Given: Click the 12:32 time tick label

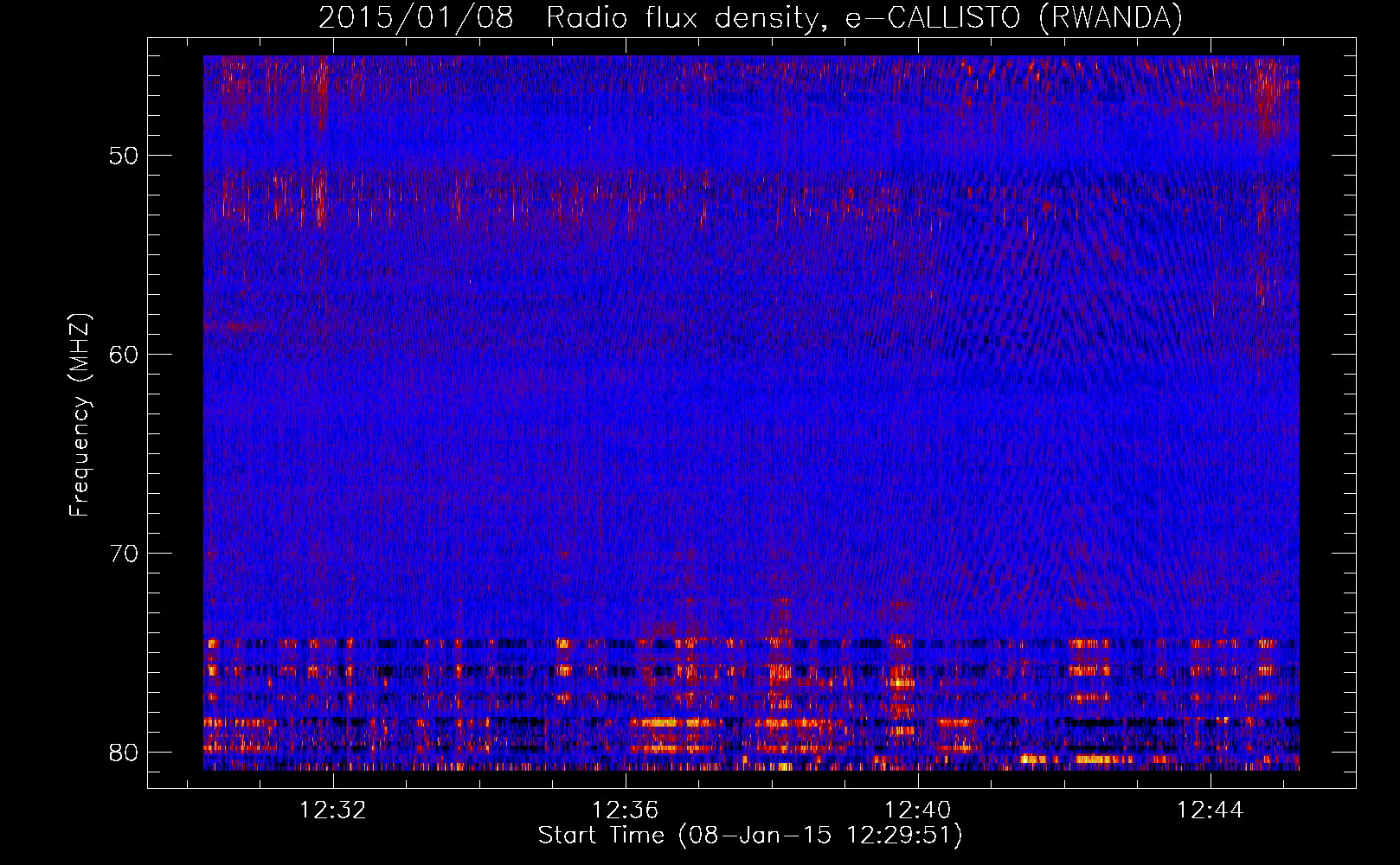Looking at the screenshot, I should 333,810.
